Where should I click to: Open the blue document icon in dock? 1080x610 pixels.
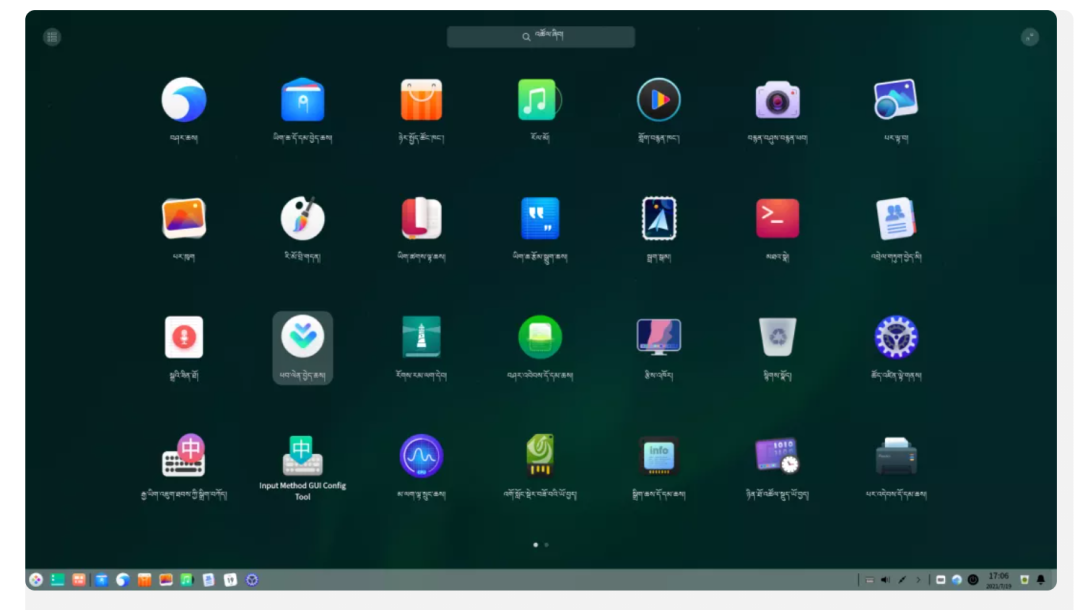209,580
